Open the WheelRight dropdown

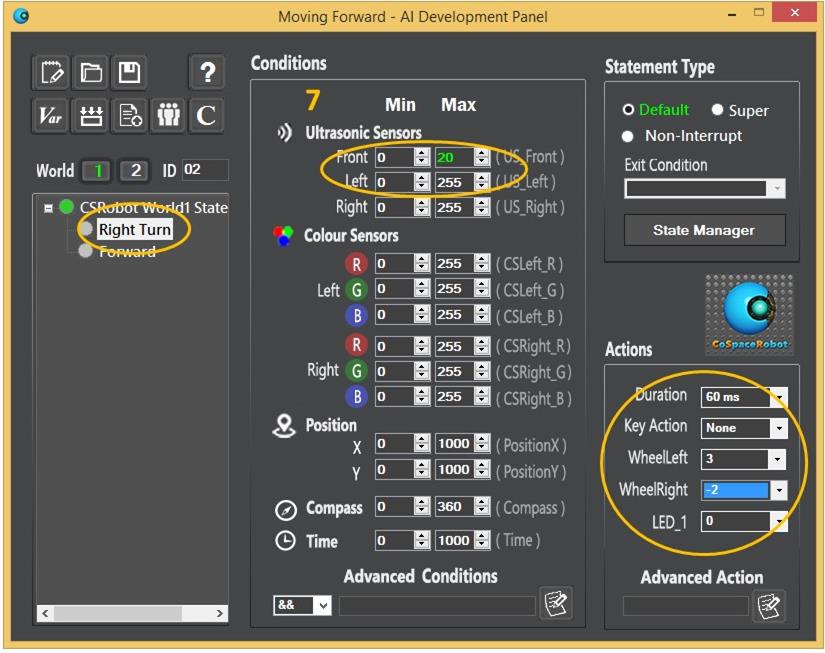click(x=744, y=490)
